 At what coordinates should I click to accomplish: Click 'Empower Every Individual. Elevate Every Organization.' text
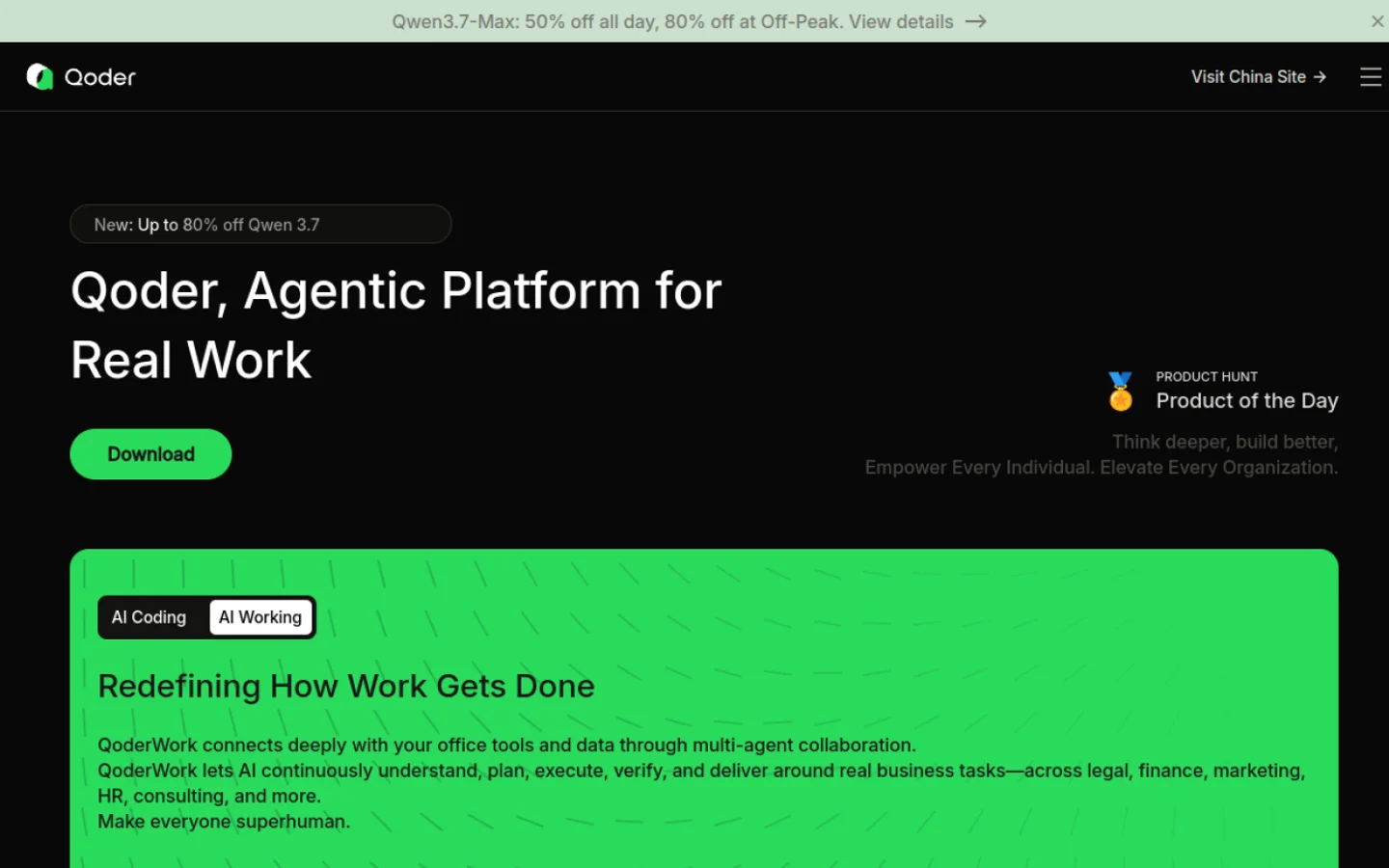point(1102,468)
